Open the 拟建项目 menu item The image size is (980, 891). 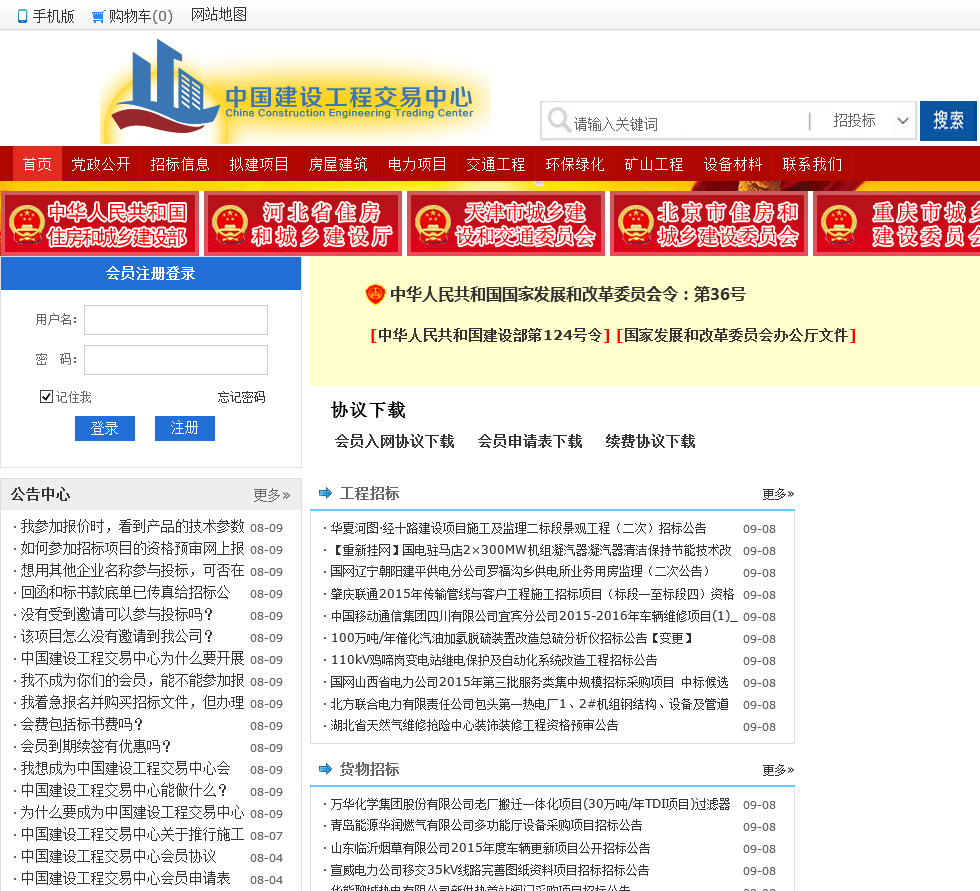tap(259, 164)
